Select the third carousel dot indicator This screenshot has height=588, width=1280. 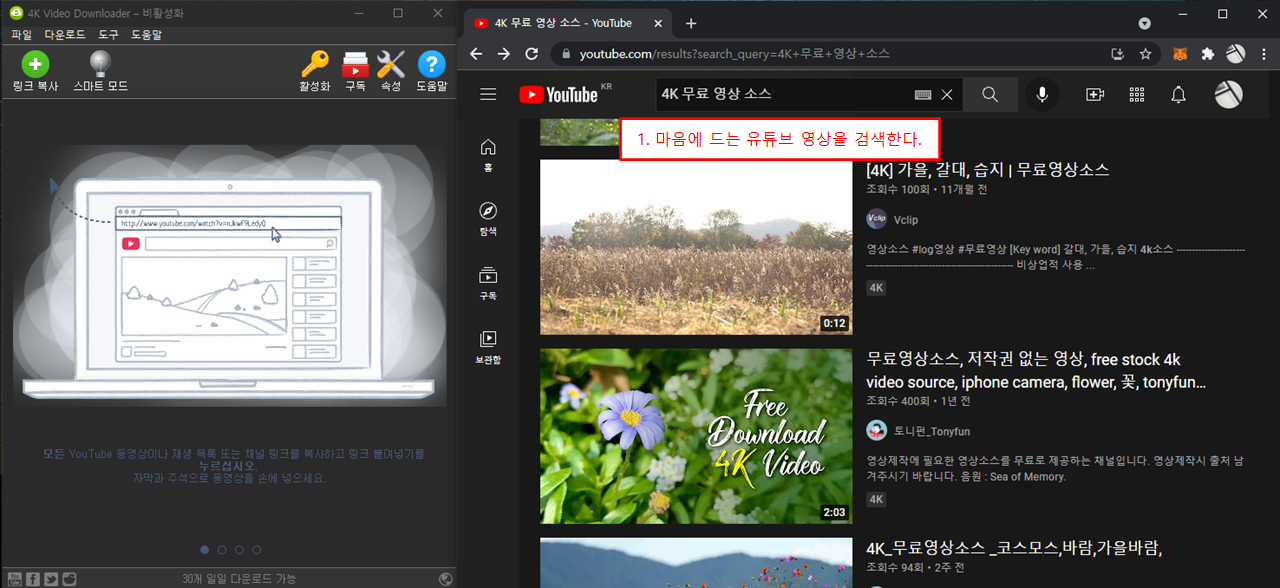[x=239, y=549]
